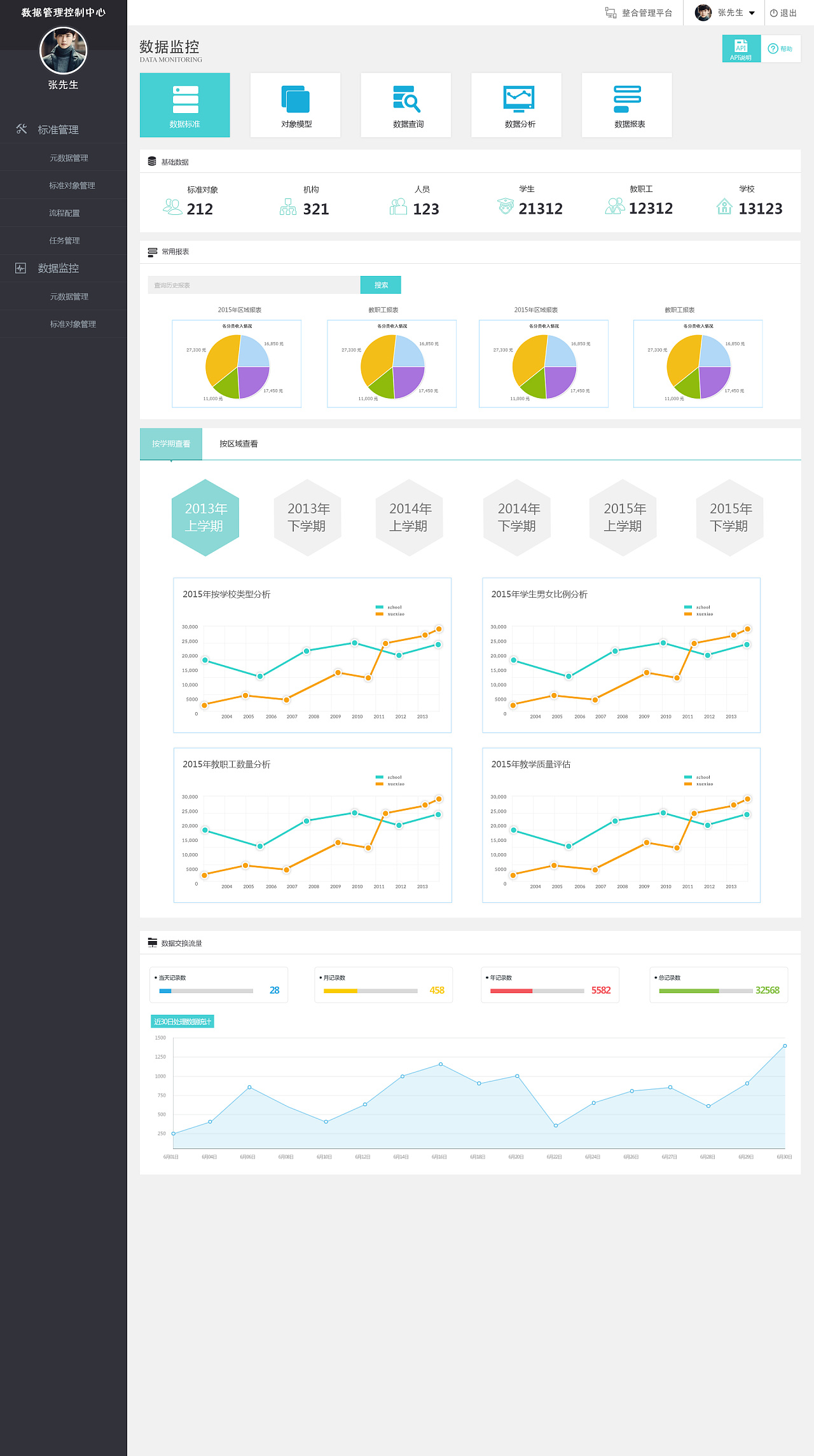The image size is (814, 1456).
Task: Select the 2015年上学期 hexagon
Action: (624, 518)
